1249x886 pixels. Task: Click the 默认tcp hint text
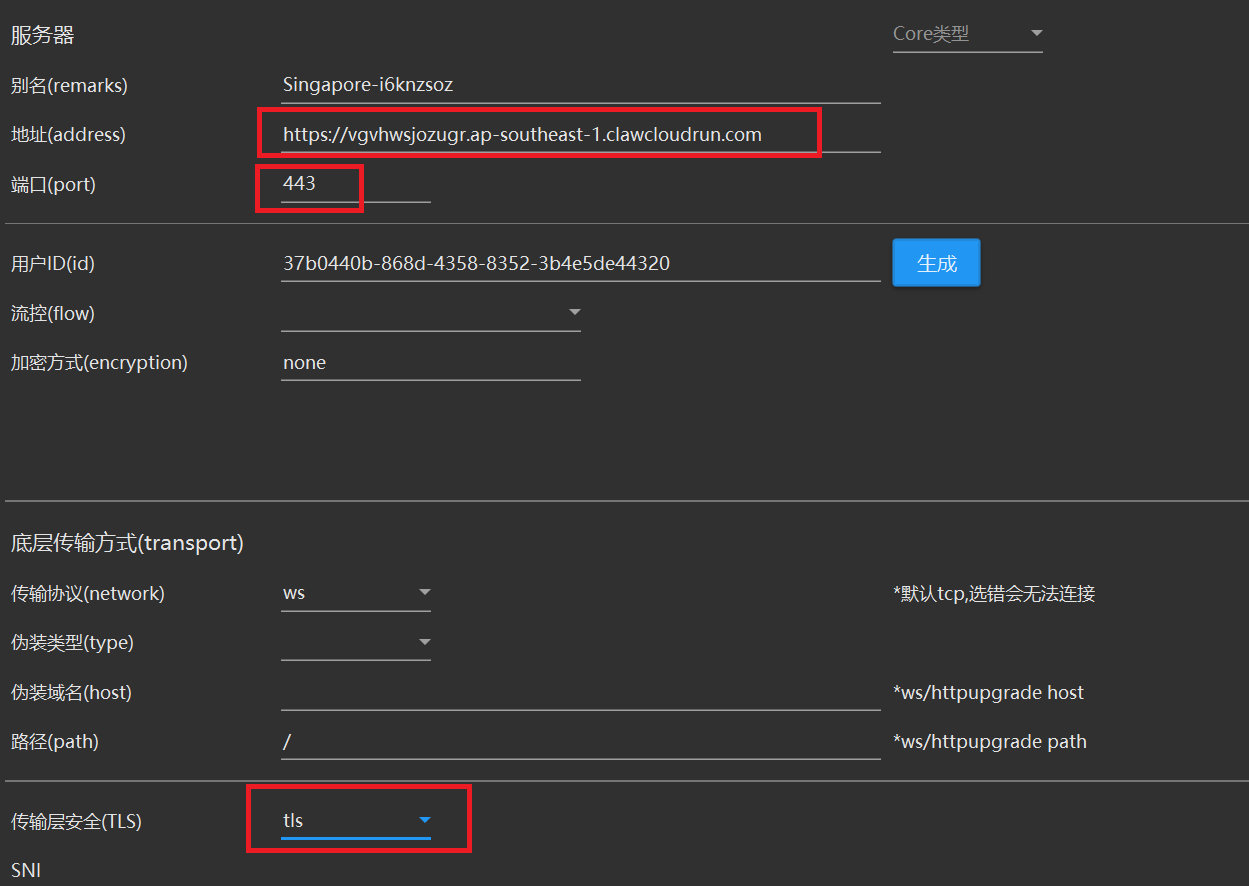pos(994,594)
